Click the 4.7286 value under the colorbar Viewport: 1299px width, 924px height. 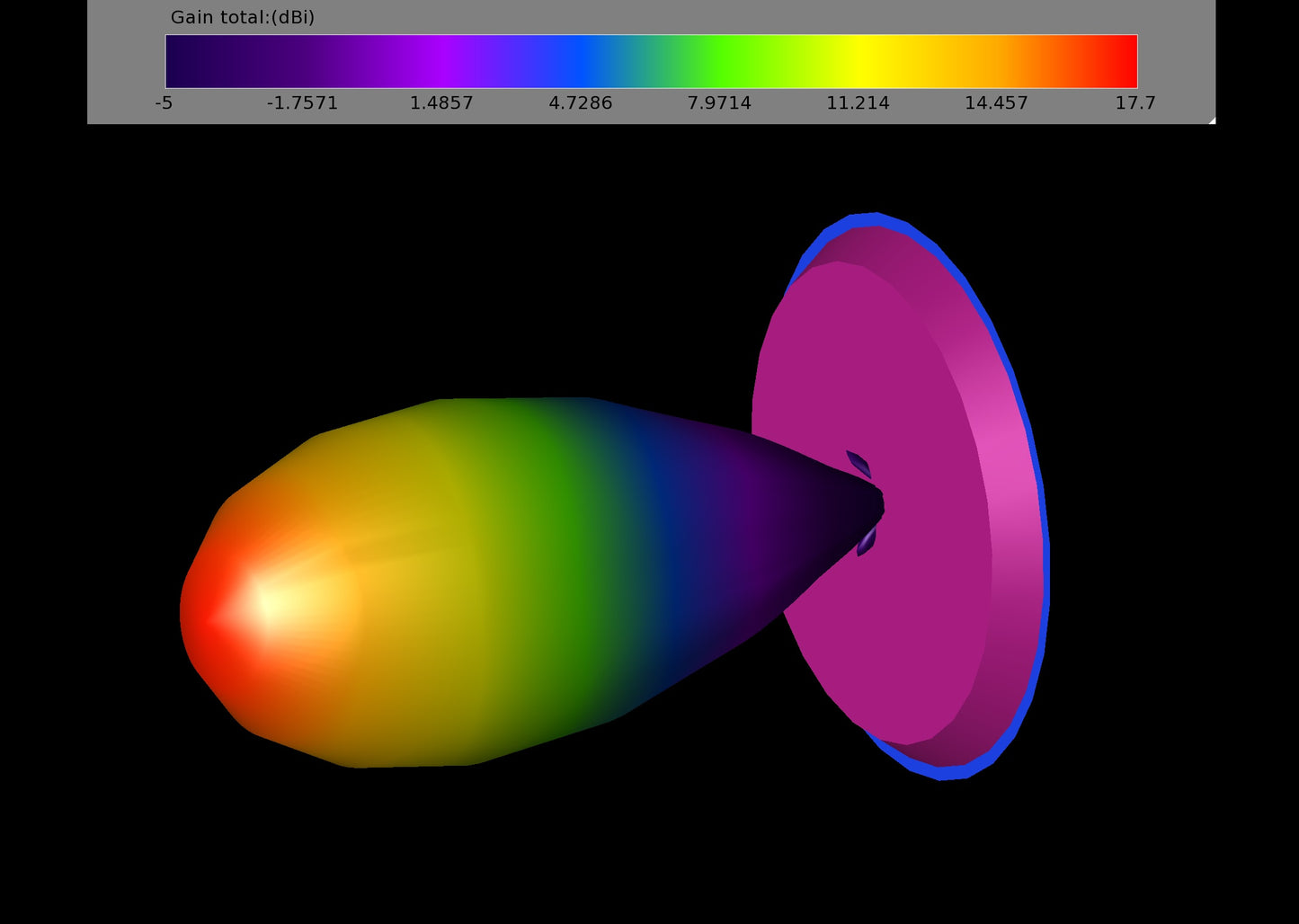581,102
